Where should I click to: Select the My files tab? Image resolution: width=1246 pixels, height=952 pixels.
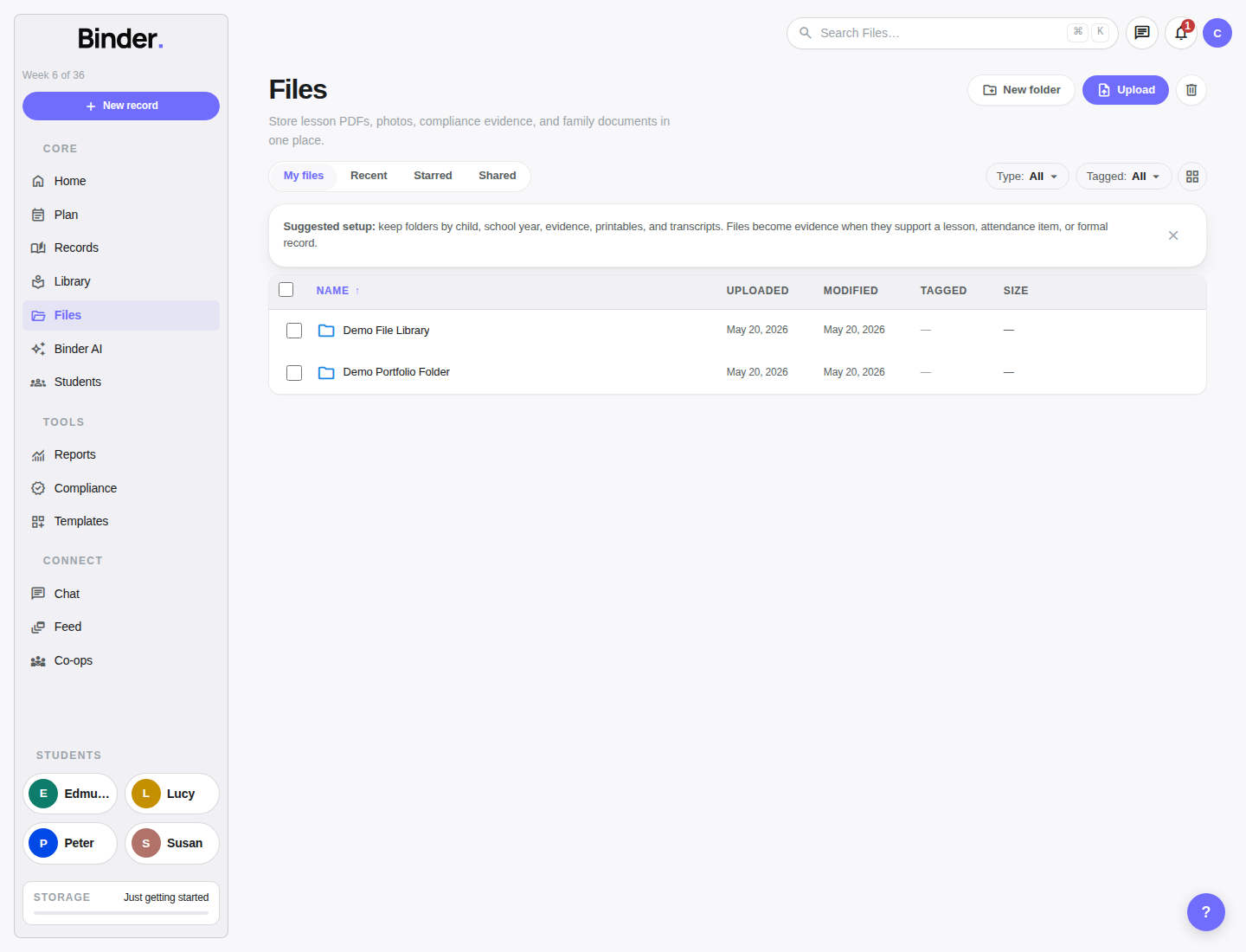[x=304, y=176]
